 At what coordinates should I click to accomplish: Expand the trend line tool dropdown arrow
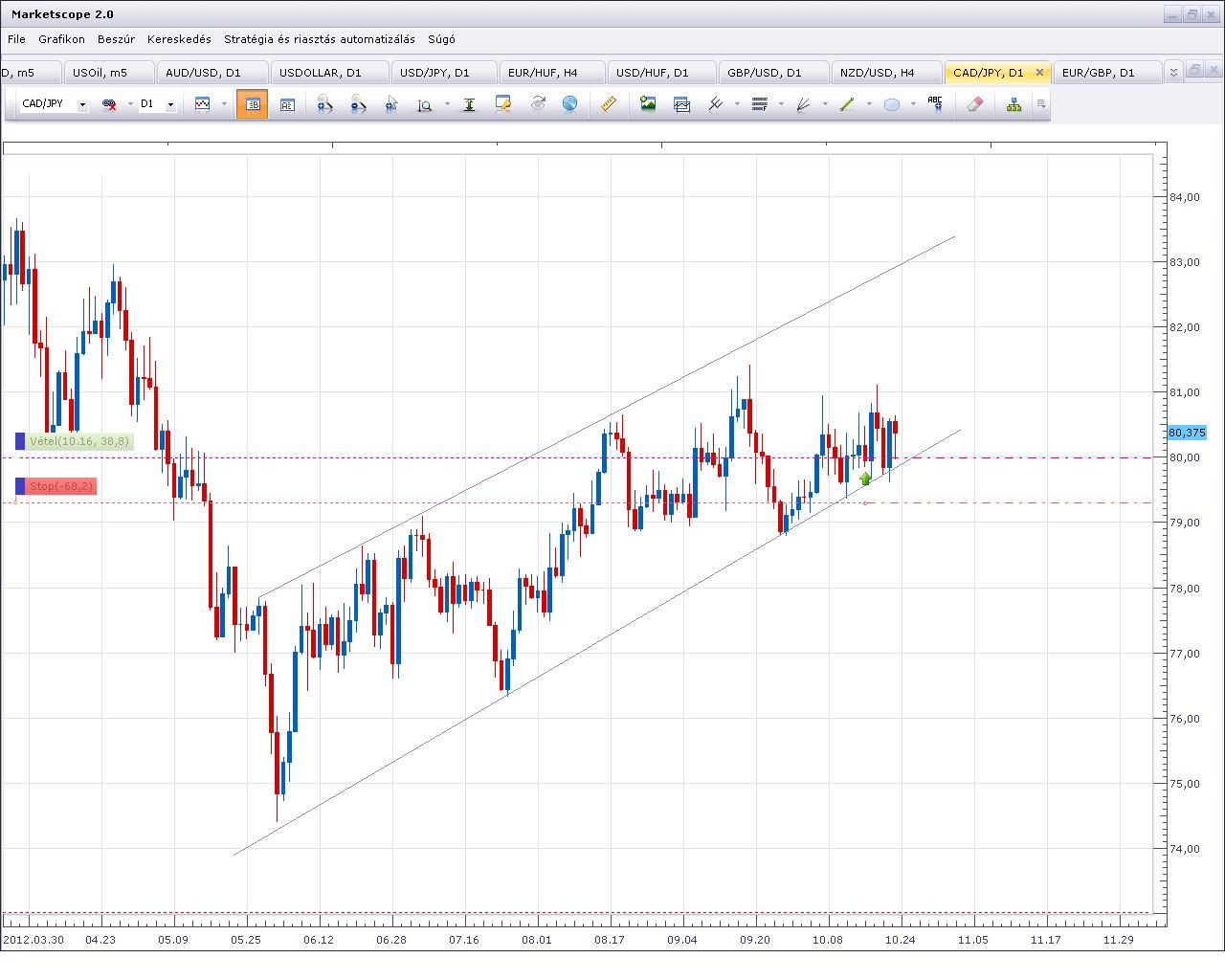point(869,104)
